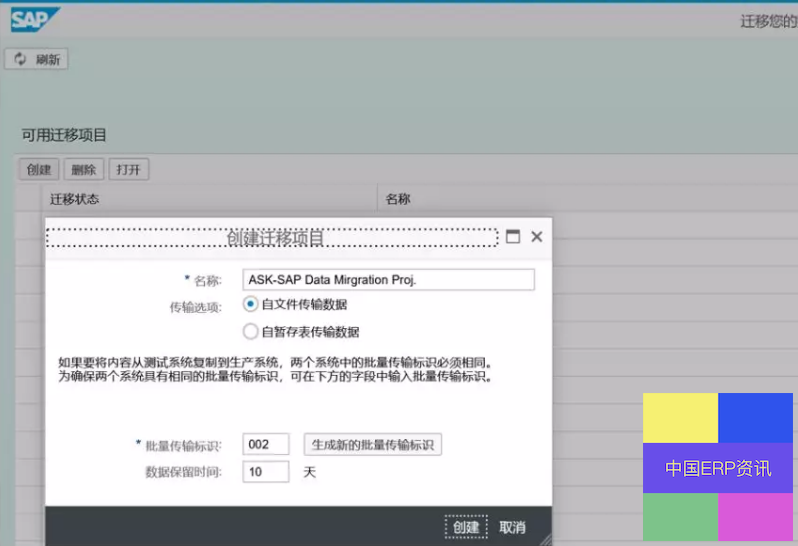Image resolution: width=798 pixels, height=546 pixels.
Task: Click the 删除 toolbar button
Action: [x=83, y=169]
